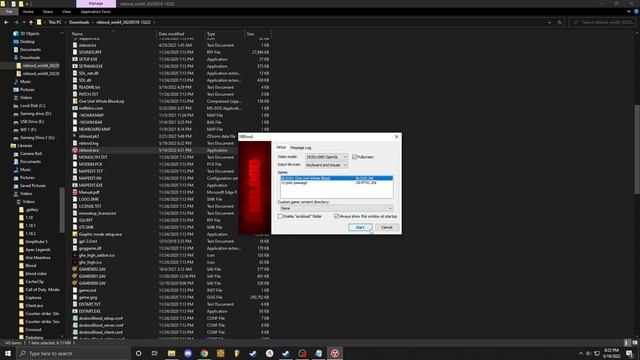Open the Share ribbon tab
Image resolution: width=640 pixels, height=360 pixels.
tap(48, 12)
